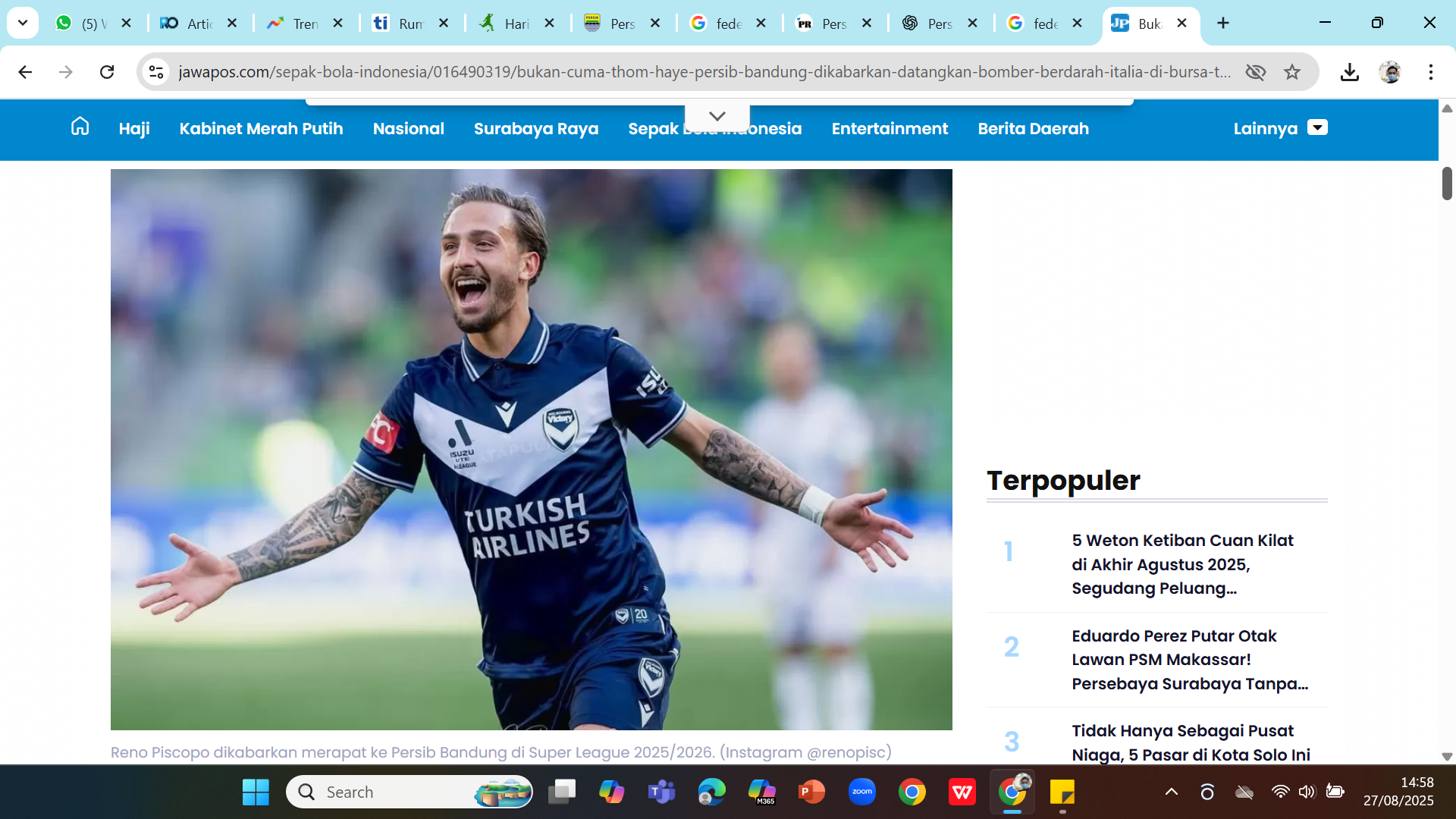The height and width of the screenshot is (819, 1456).
Task: Open the OneDrive cloud tray icon
Action: [1244, 792]
